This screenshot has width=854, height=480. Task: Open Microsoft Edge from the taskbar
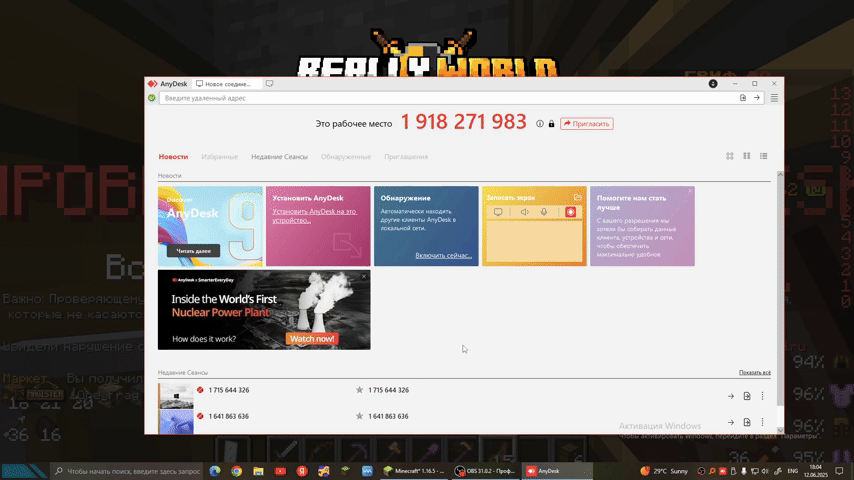coord(215,471)
